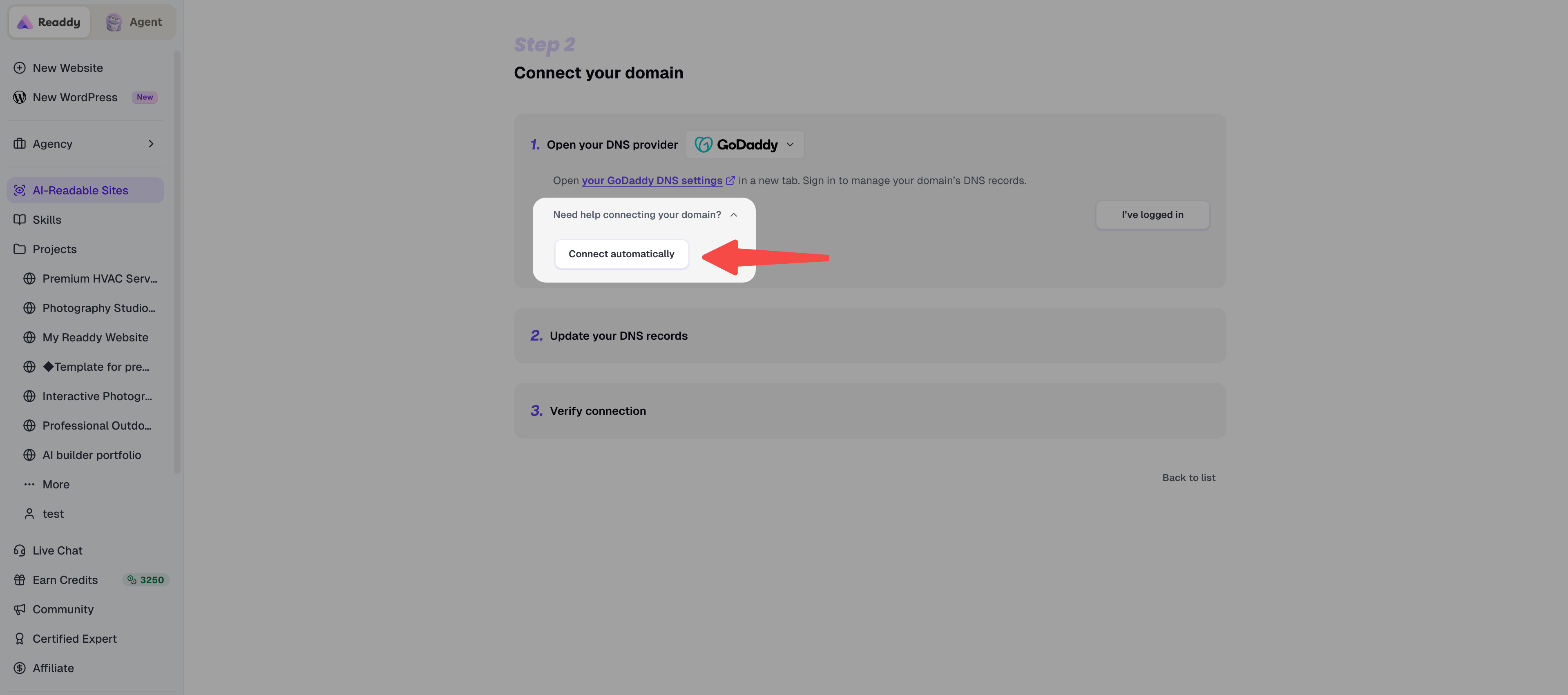The image size is (1568, 695).
Task: Click globe icon beside AI builder portfolio
Action: point(29,455)
